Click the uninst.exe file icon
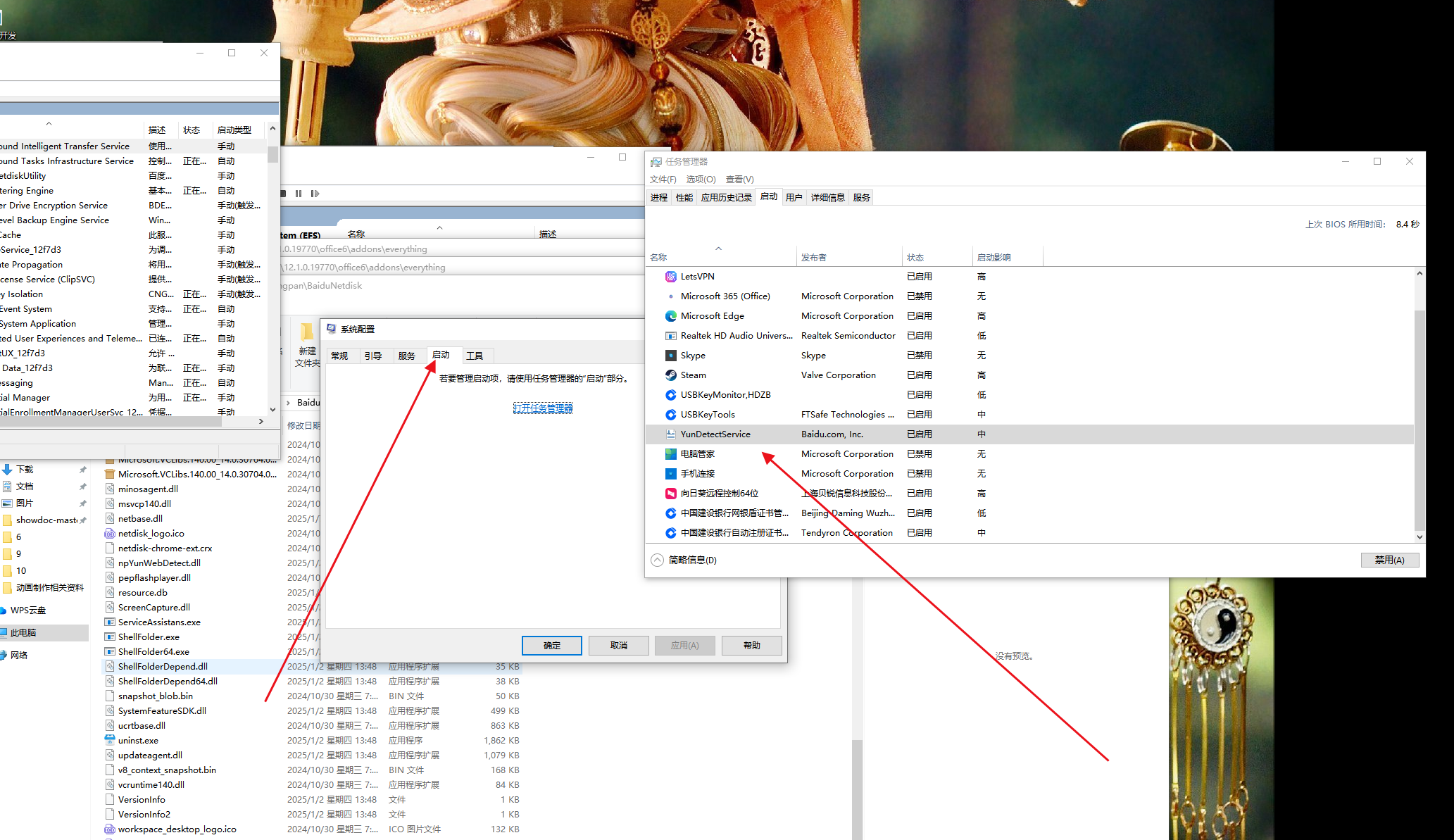Image resolution: width=1454 pixels, height=840 pixels. [x=110, y=740]
